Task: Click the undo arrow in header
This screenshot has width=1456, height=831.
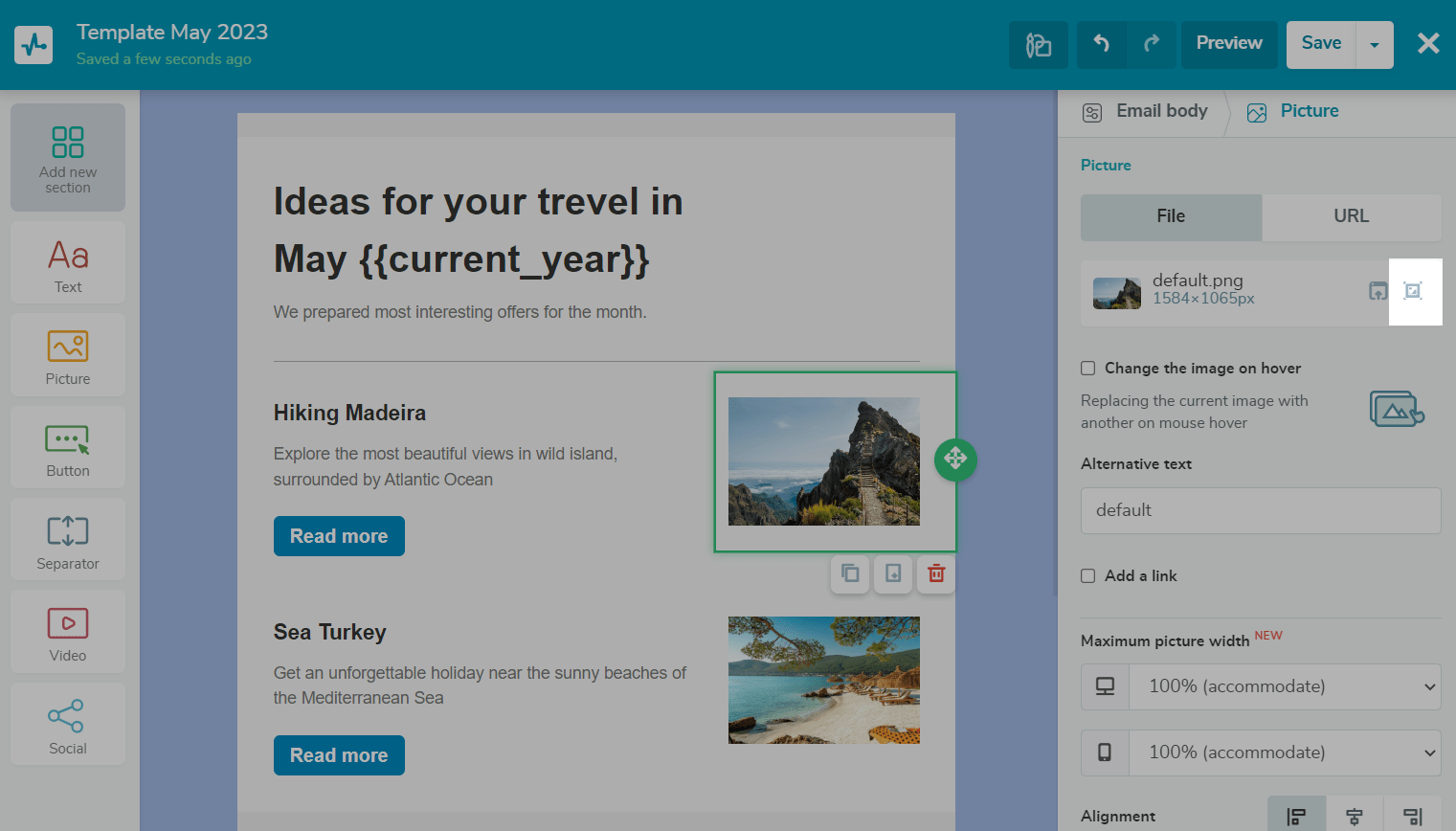Action: (1102, 44)
